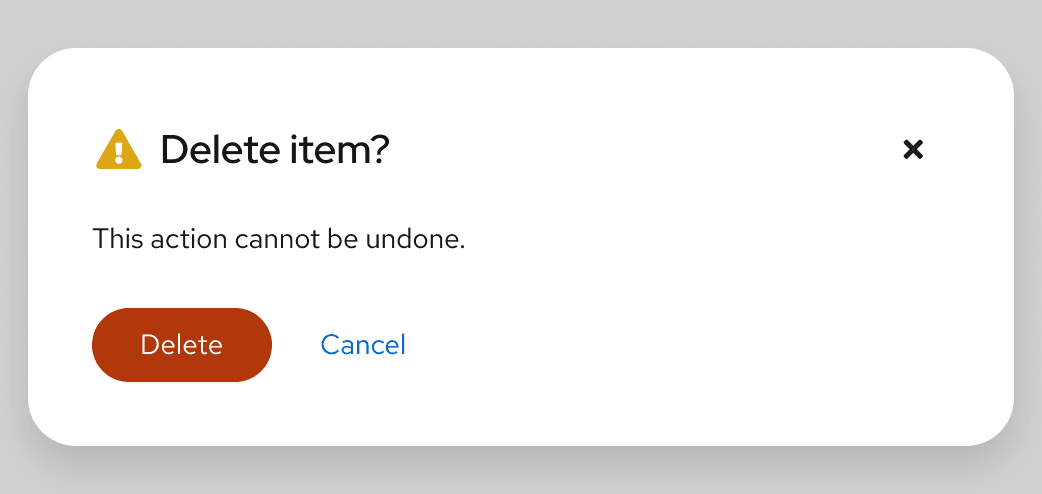The image size is (1042, 494).
Task: Click the 'Delete item?' heading text
Action: coord(274,151)
